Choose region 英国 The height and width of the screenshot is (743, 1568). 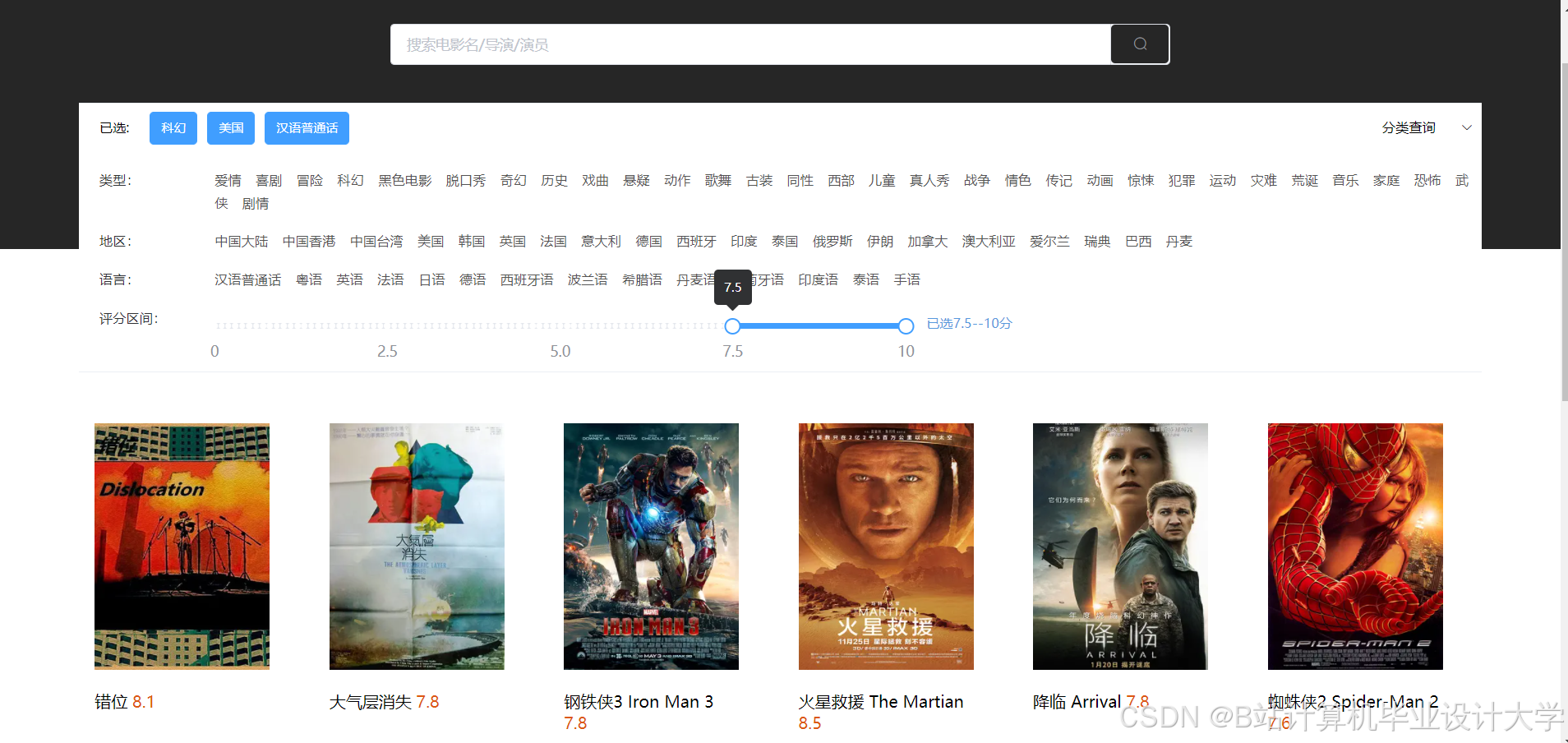point(513,242)
